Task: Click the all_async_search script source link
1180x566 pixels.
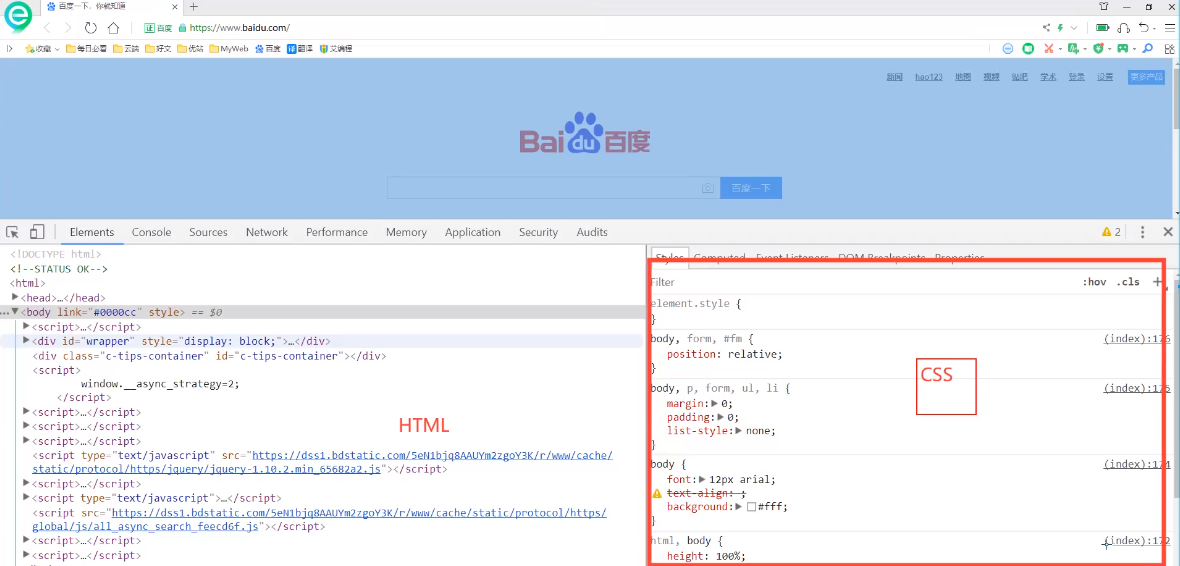Action: [x=321, y=519]
